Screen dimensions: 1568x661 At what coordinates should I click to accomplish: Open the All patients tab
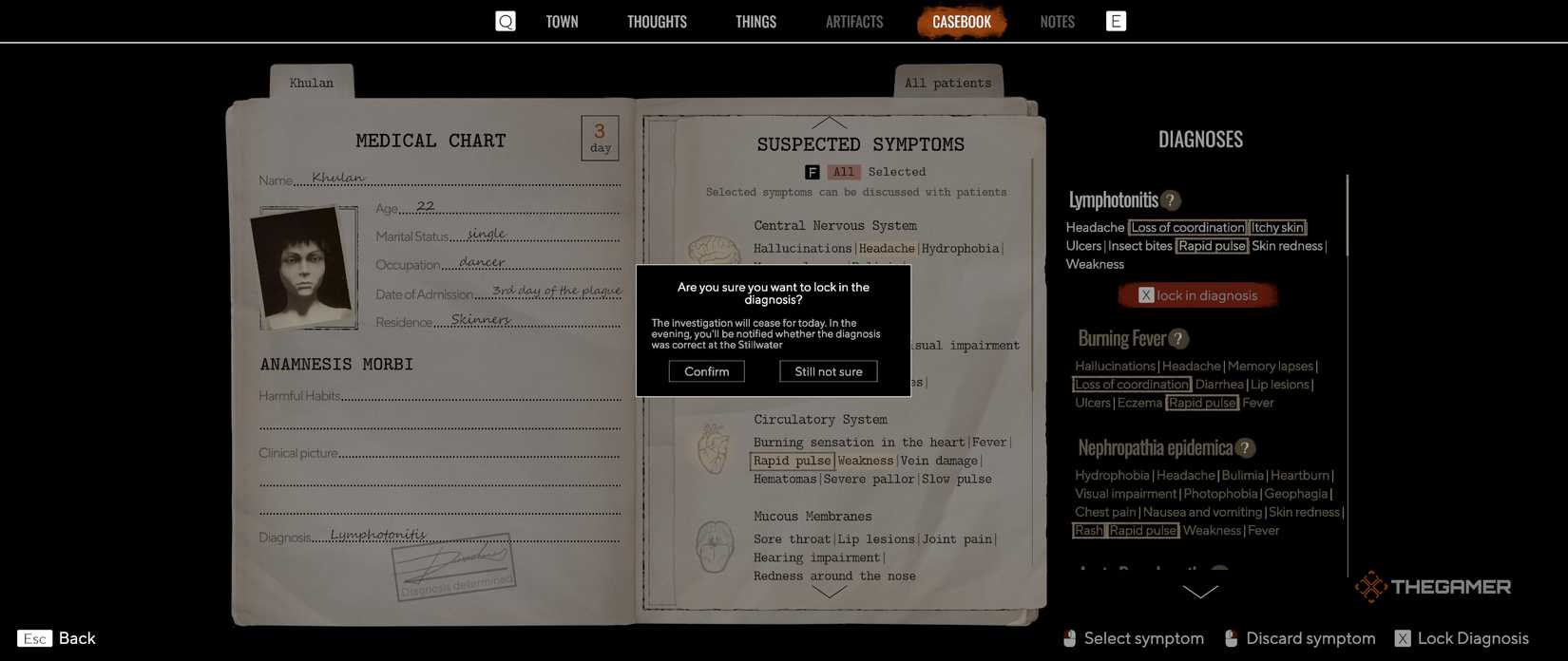tap(947, 83)
